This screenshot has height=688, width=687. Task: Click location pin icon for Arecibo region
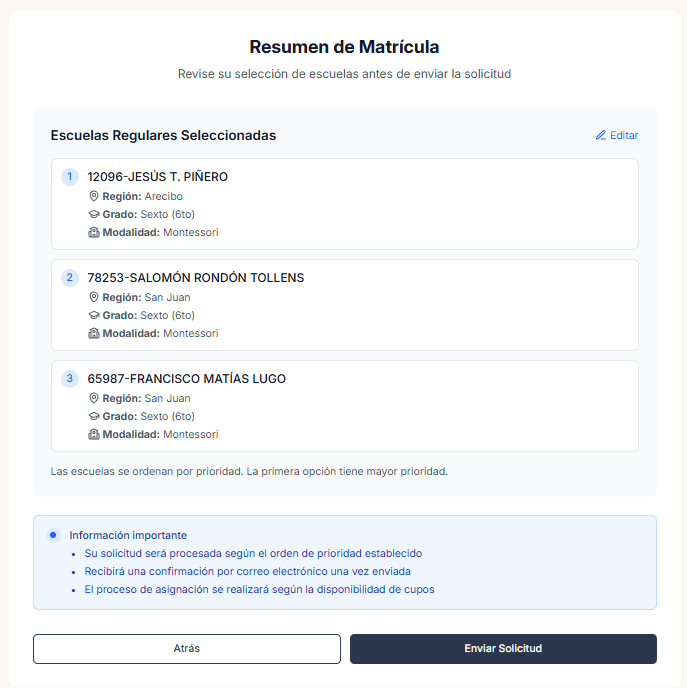[94, 196]
